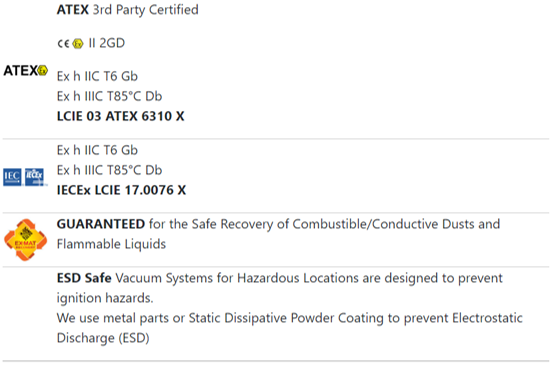The height and width of the screenshot is (369, 553).
Task: Click the ATEX logo on the left
Action: pyautogui.click(x=25, y=70)
